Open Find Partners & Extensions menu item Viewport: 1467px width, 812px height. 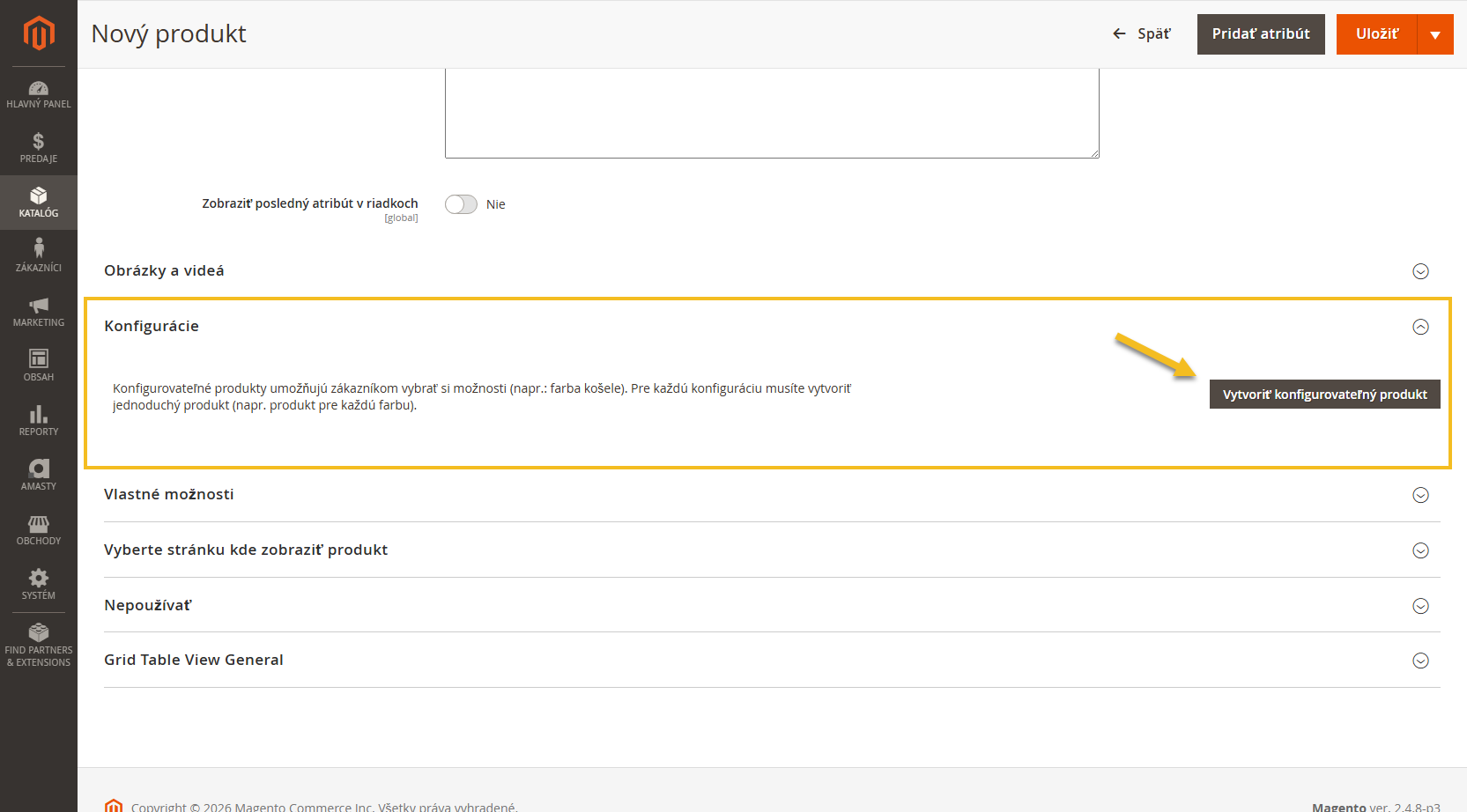point(39,644)
